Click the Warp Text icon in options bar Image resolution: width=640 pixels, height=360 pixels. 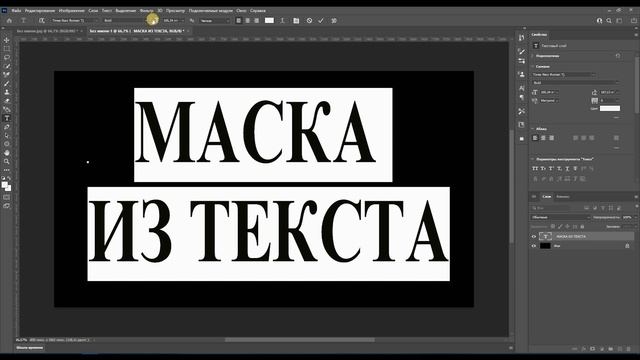tap(282, 20)
